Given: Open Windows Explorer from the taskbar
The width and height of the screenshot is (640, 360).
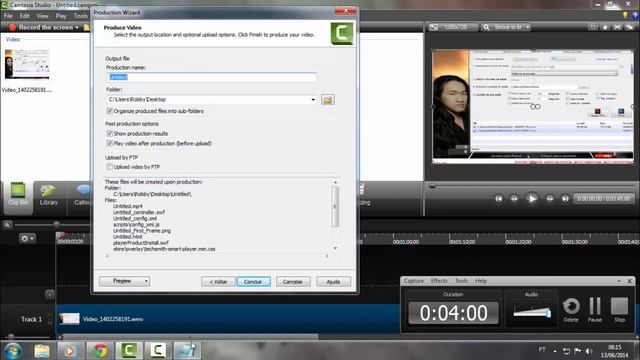Looking at the screenshot, I should pos(42,351).
